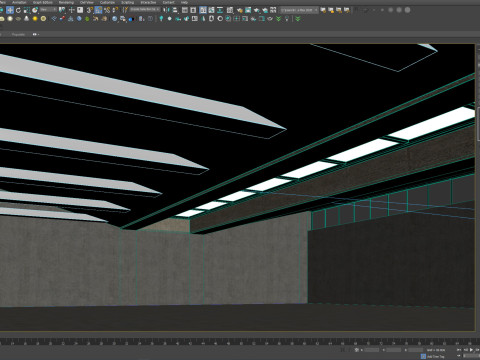Open the Civil View menu

[87, 2]
